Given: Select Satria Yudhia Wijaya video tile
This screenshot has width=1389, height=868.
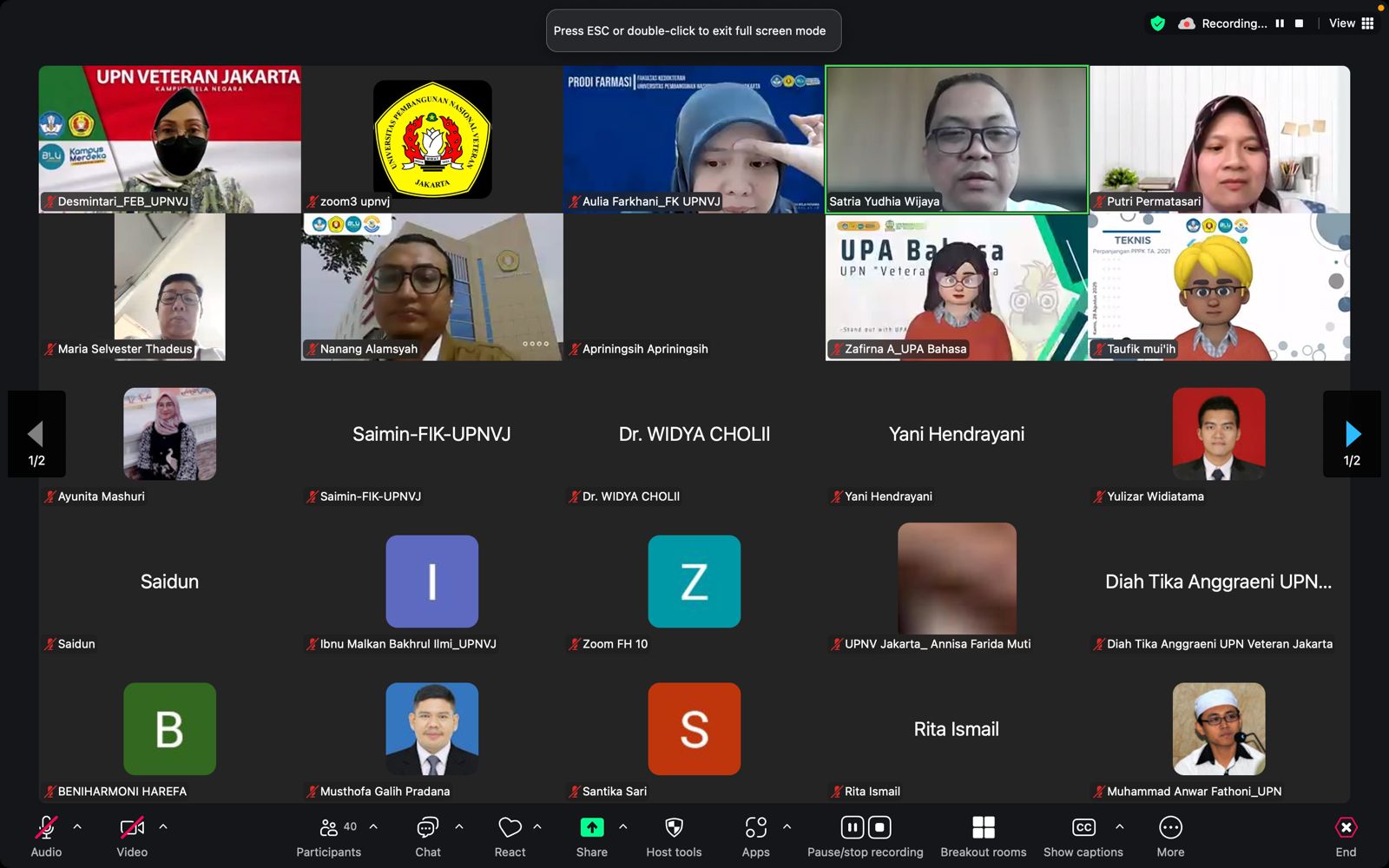Looking at the screenshot, I should [x=956, y=139].
